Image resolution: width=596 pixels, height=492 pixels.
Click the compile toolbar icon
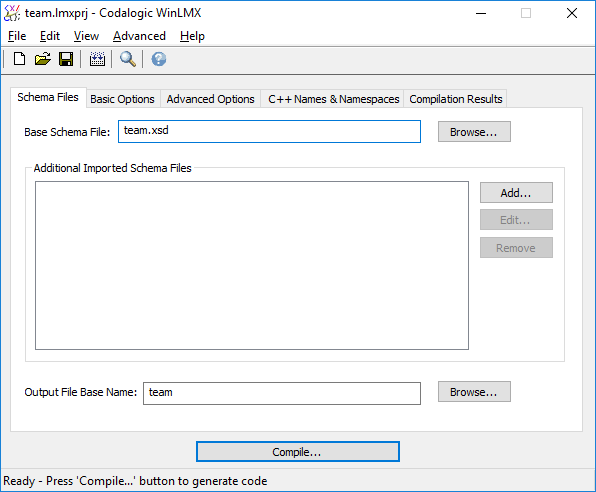tap(97, 59)
